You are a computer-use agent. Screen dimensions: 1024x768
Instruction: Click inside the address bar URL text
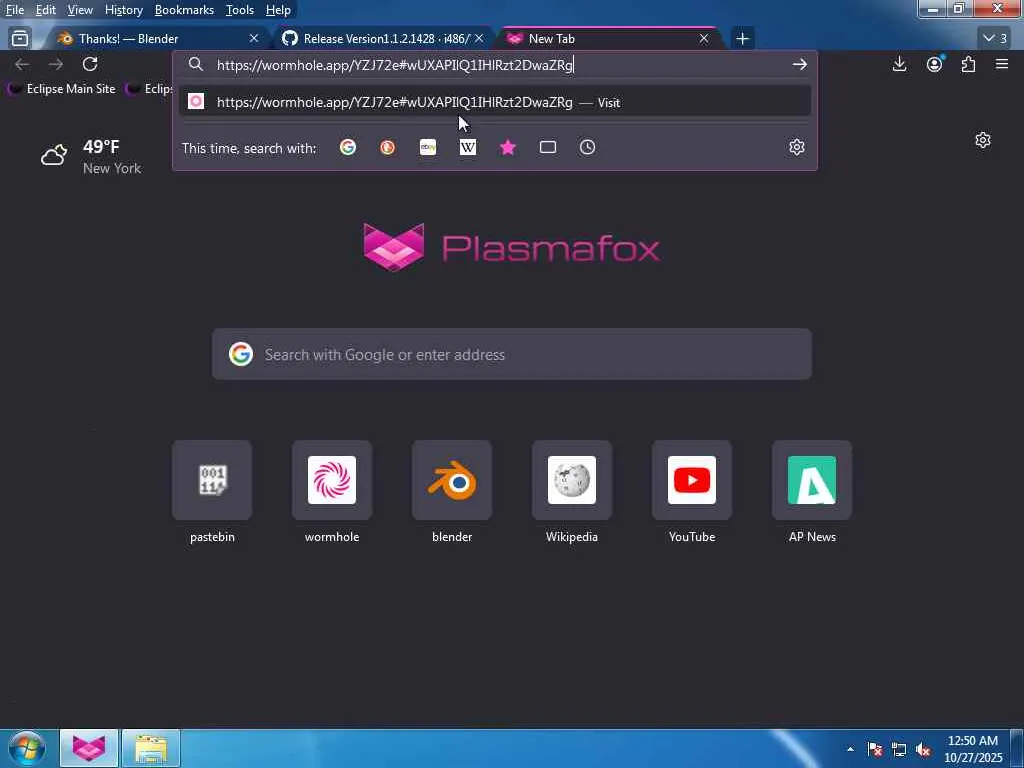pyautogui.click(x=394, y=65)
